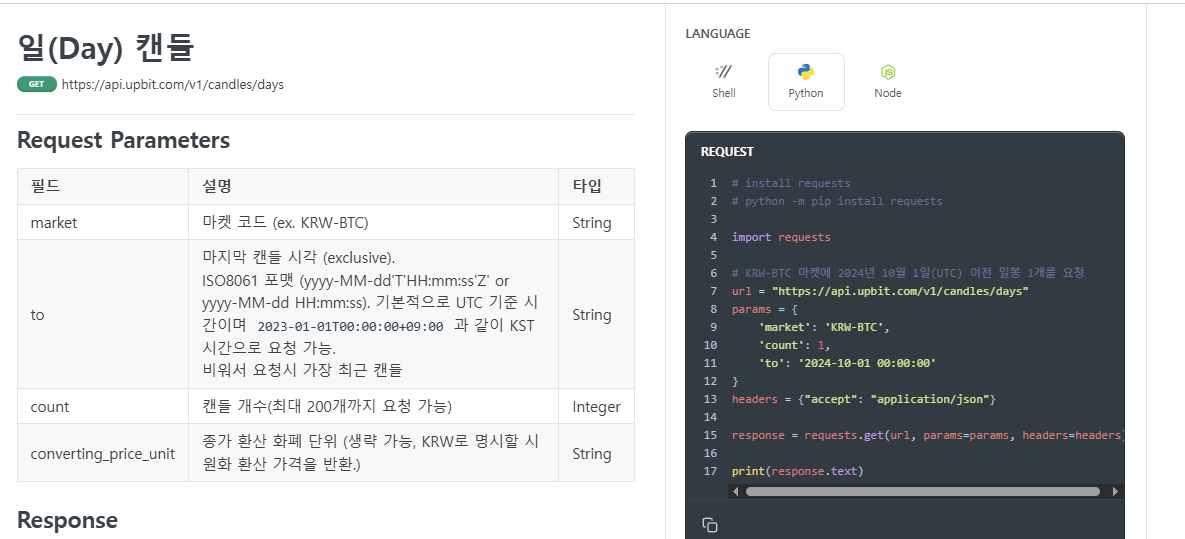Click the response = requests.get code line

tap(927, 435)
